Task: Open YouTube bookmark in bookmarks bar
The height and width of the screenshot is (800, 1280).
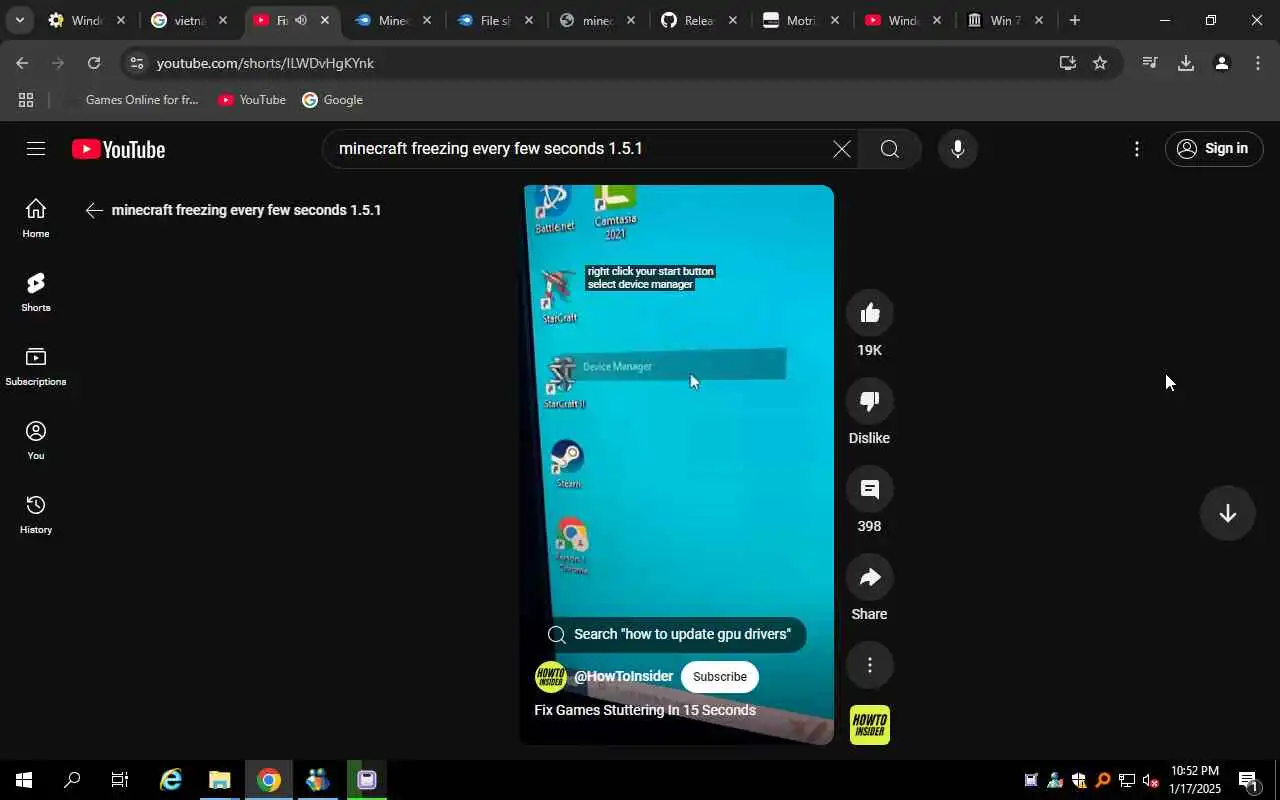Action: [x=252, y=100]
